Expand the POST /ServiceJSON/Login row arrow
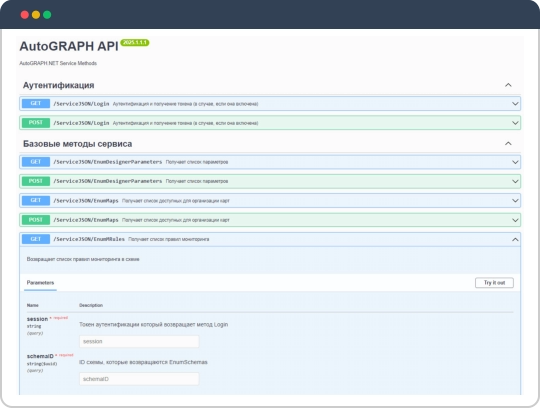Viewport: 540px width, 408px height. (x=515, y=123)
